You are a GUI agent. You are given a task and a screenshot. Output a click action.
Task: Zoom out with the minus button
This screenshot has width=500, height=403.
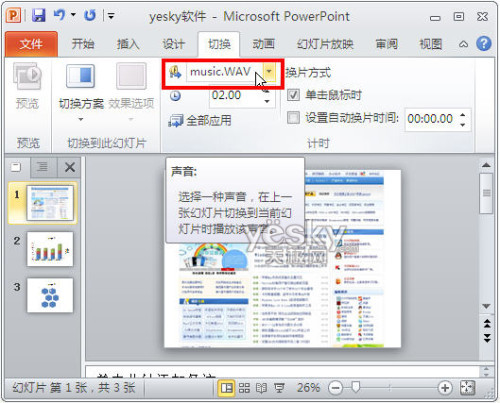point(336,388)
